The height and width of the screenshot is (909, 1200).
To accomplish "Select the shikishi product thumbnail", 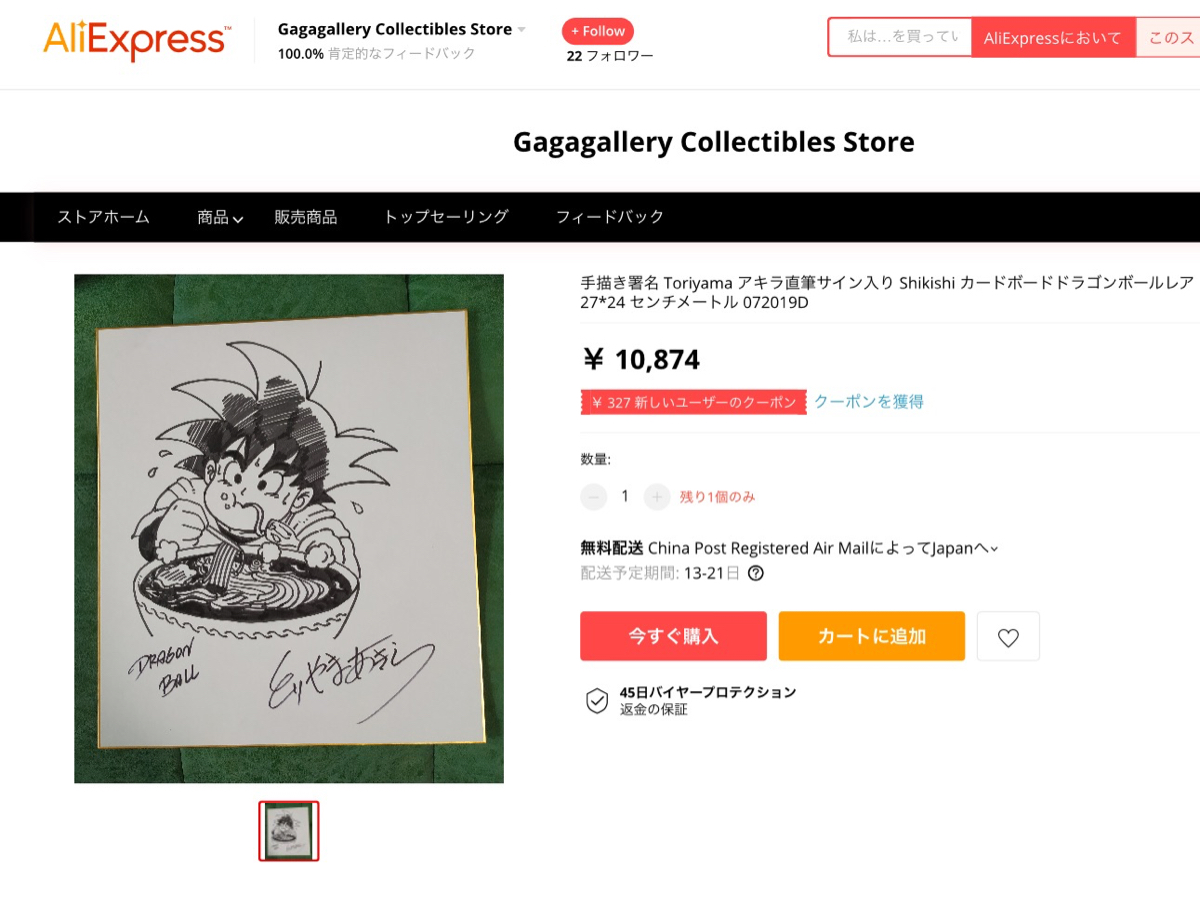I will tap(288, 831).
